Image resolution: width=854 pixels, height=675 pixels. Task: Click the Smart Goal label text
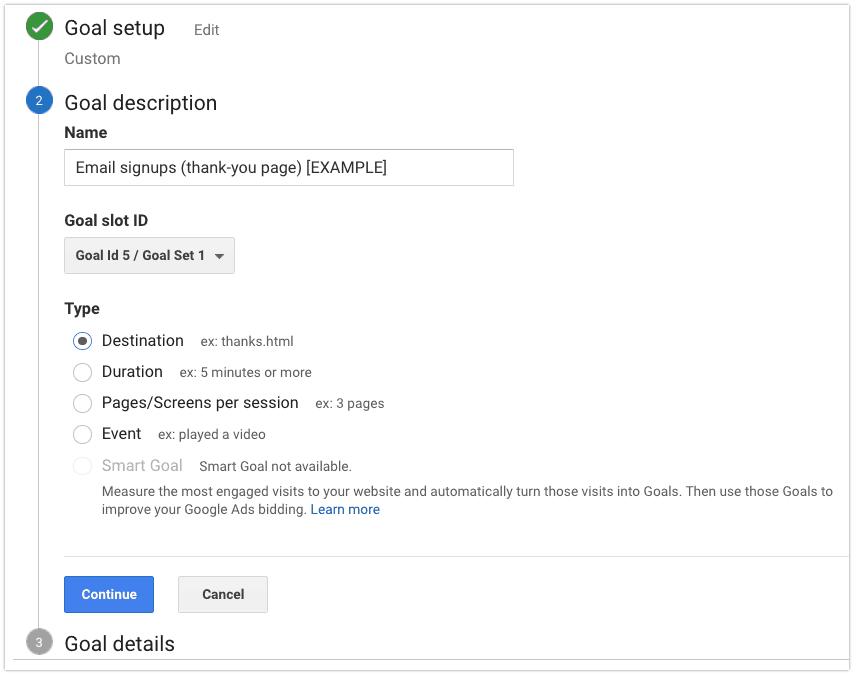(x=142, y=466)
